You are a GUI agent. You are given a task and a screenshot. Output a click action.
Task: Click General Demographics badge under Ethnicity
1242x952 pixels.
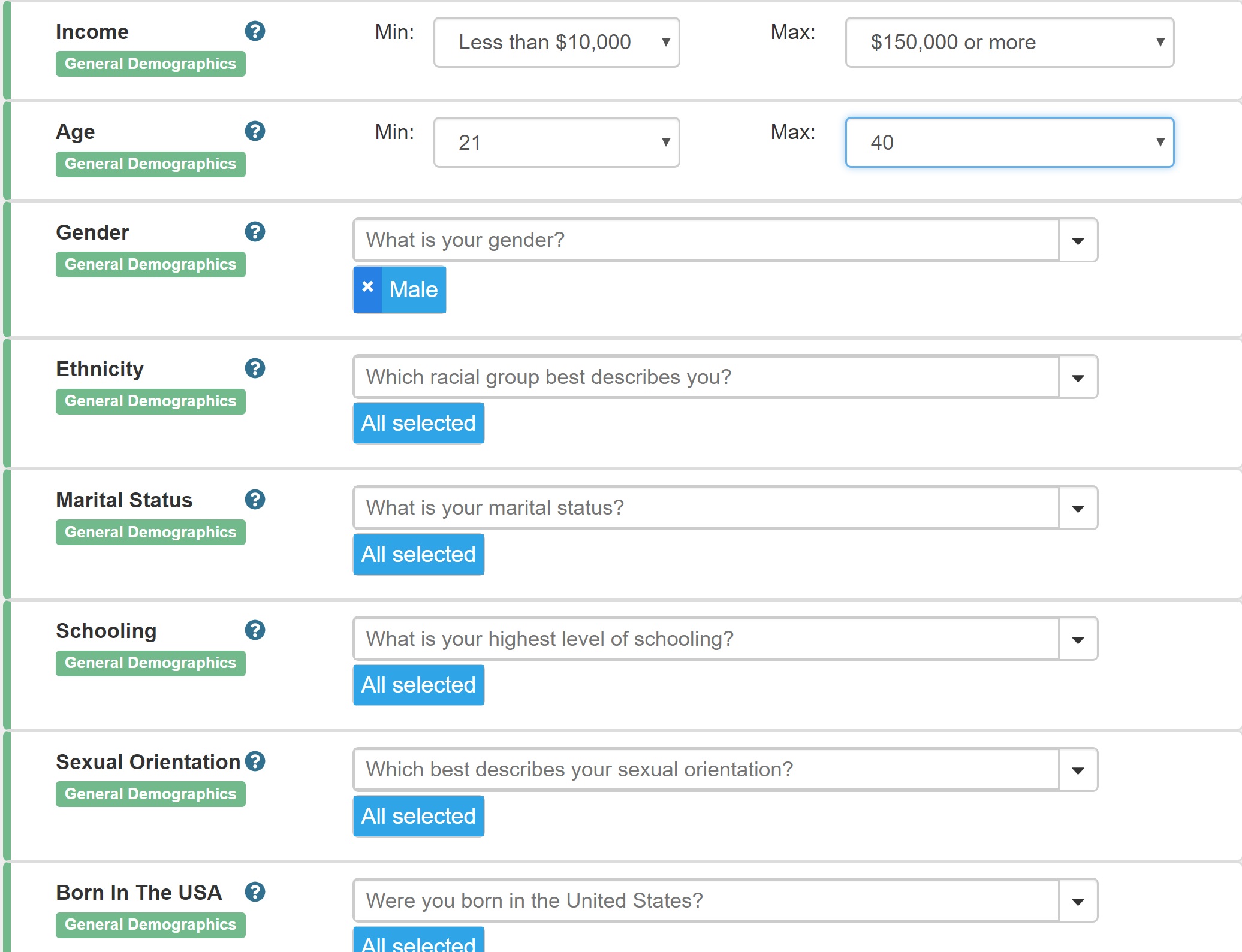point(150,401)
